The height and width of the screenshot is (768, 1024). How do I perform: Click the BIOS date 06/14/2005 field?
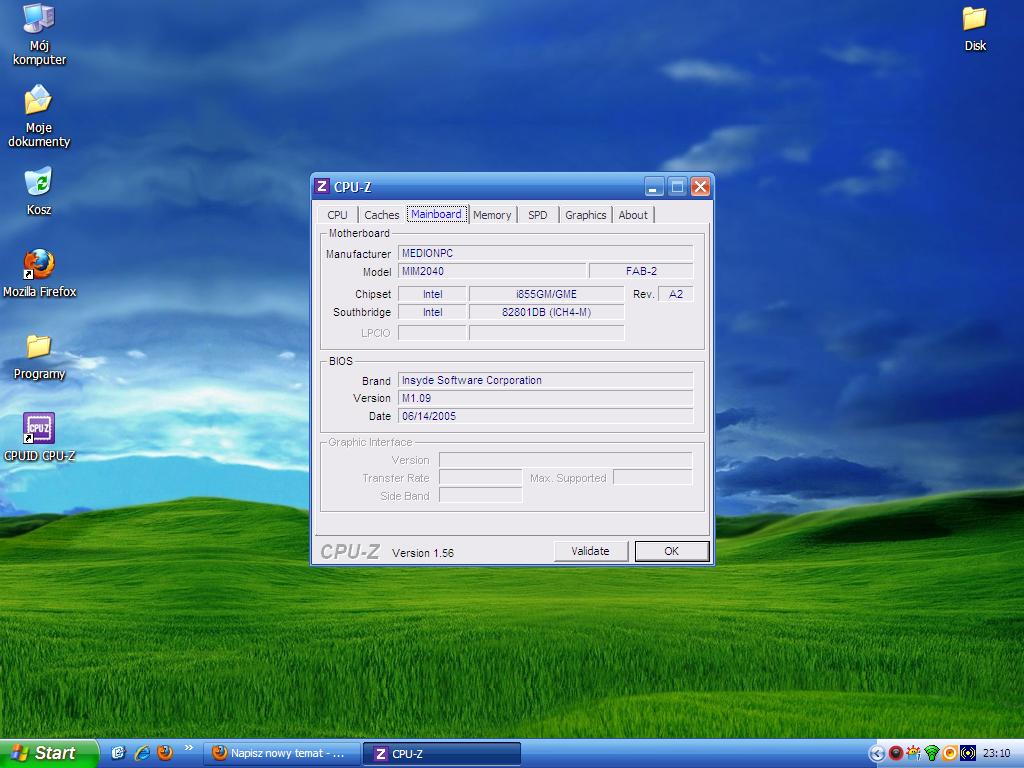click(545, 416)
